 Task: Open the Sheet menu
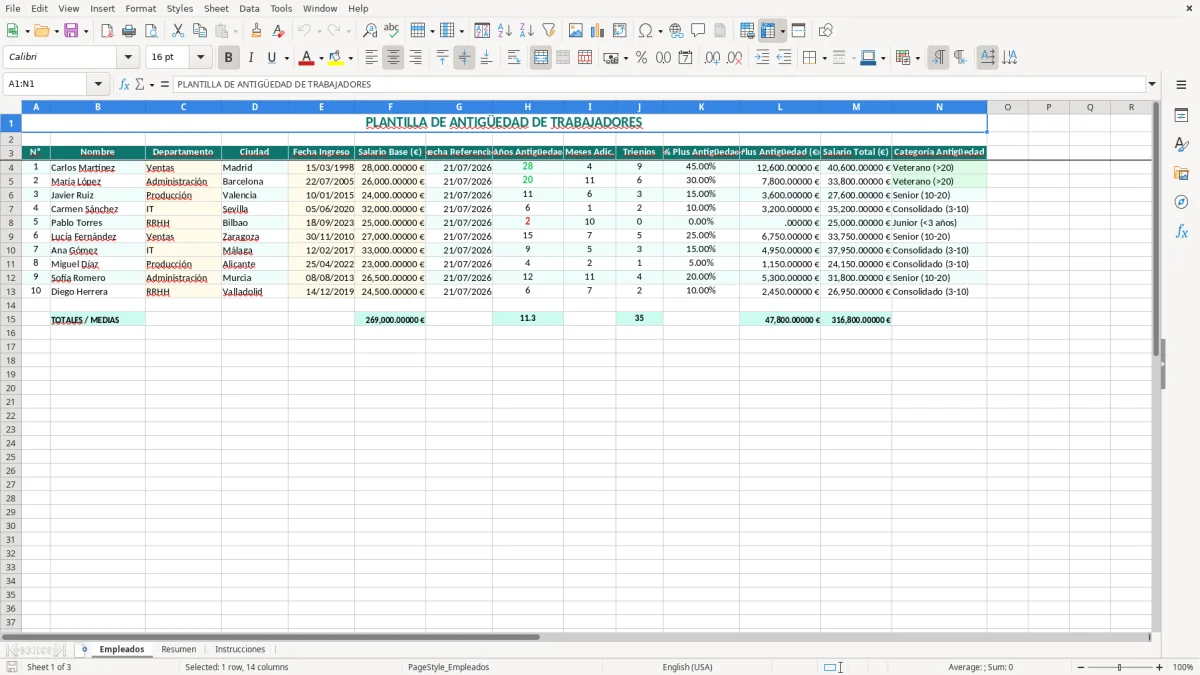[x=216, y=8]
